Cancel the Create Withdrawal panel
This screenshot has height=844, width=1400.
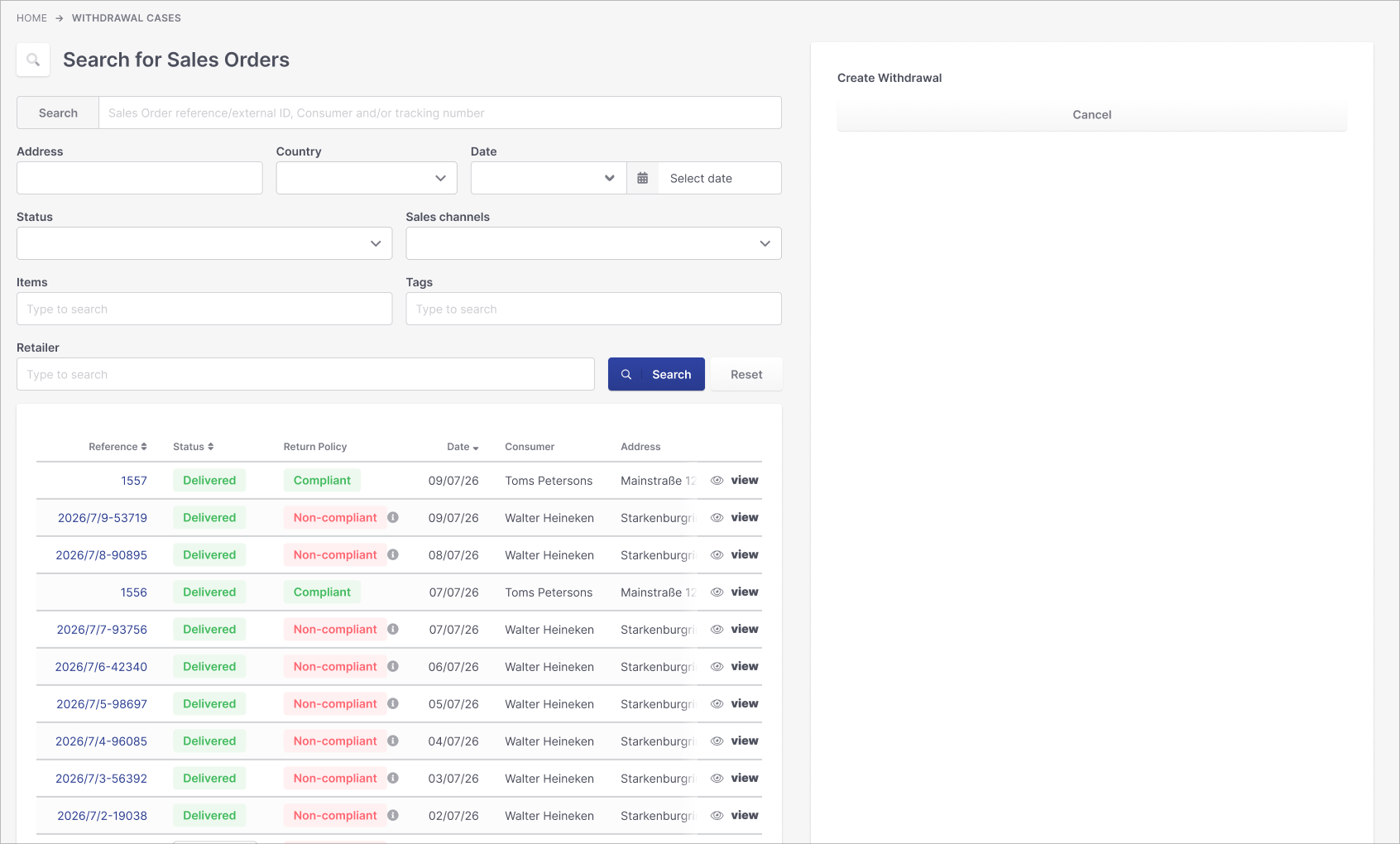point(1092,115)
